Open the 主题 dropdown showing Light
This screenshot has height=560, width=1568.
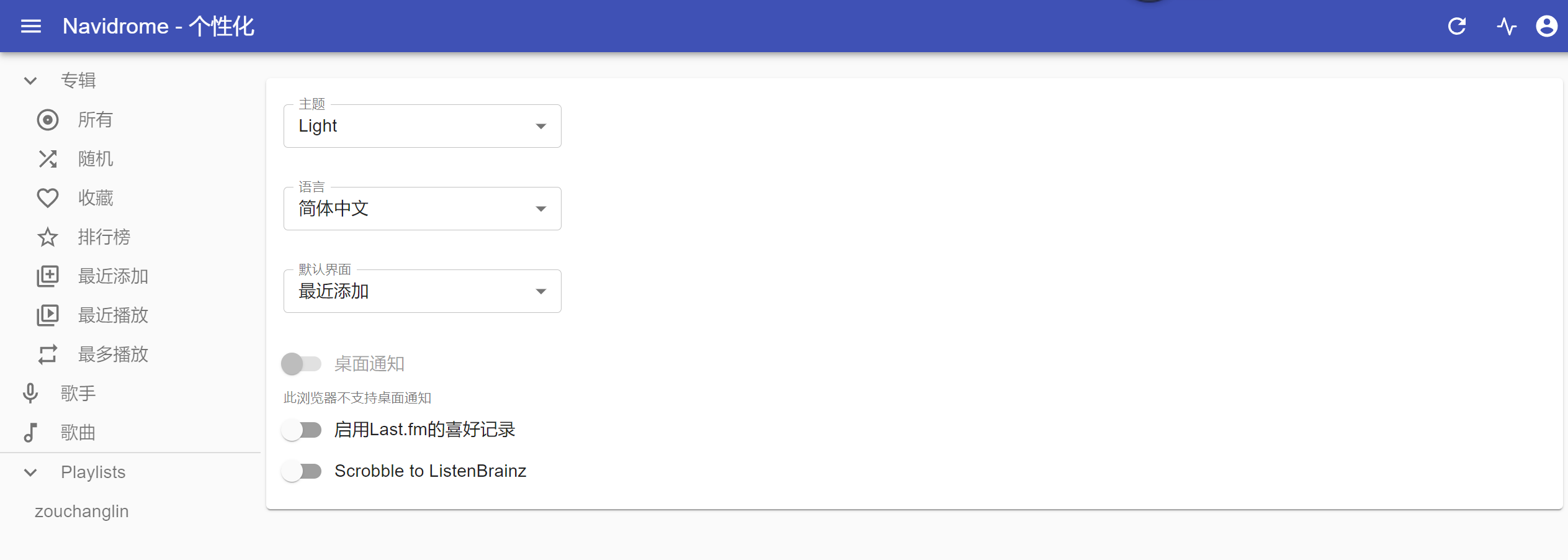click(x=422, y=126)
